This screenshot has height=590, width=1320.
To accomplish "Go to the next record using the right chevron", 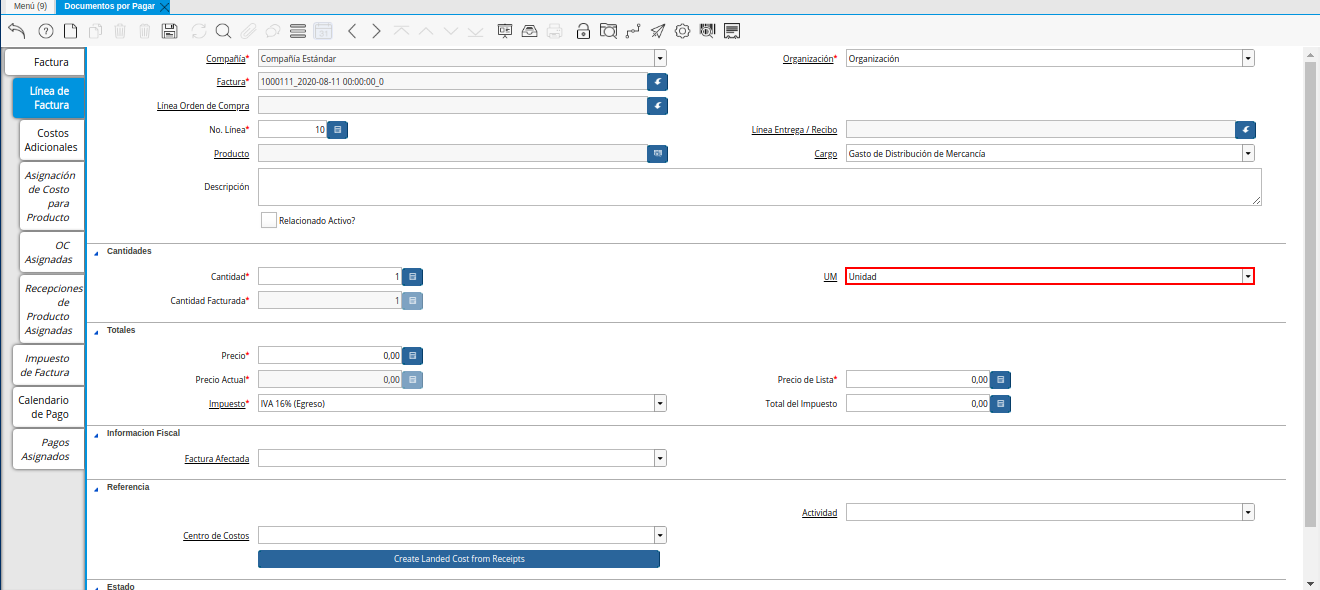I will [376, 31].
